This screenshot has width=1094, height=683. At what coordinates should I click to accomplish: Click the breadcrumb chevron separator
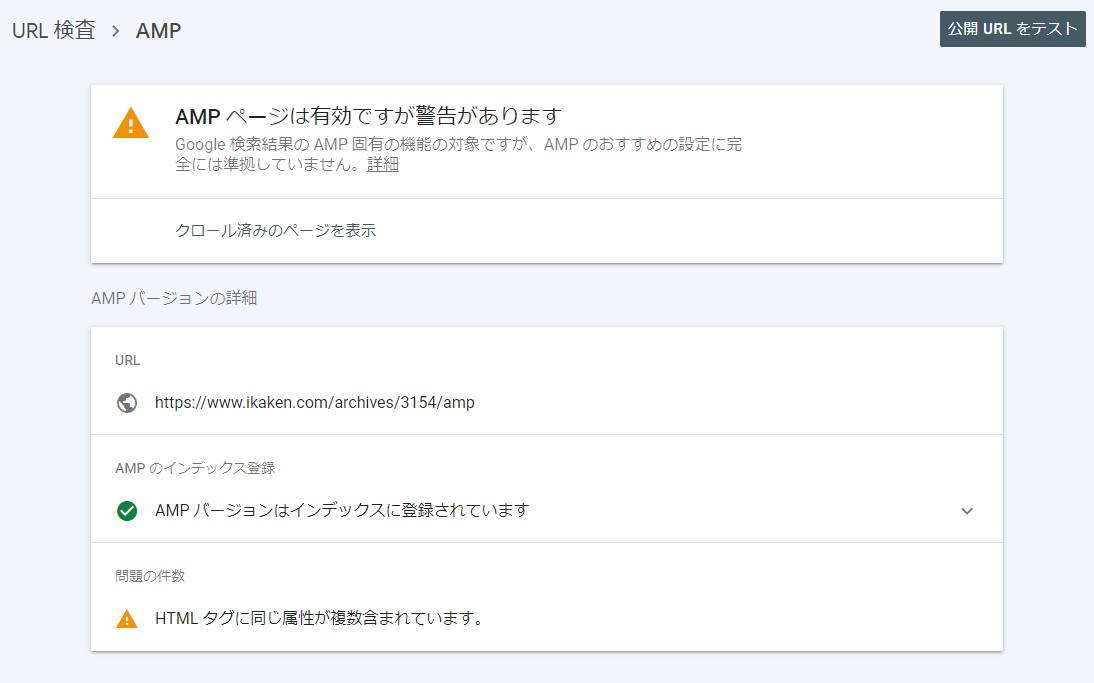(x=116, y=31)
